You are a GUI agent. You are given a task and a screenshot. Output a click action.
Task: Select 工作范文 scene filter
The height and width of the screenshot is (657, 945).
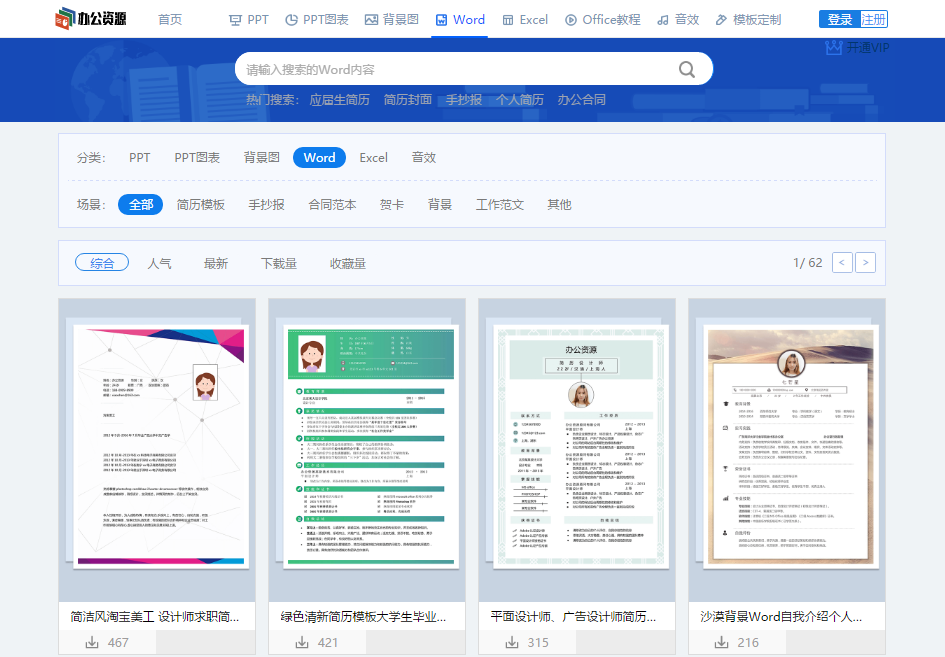(x=500, y=204)
